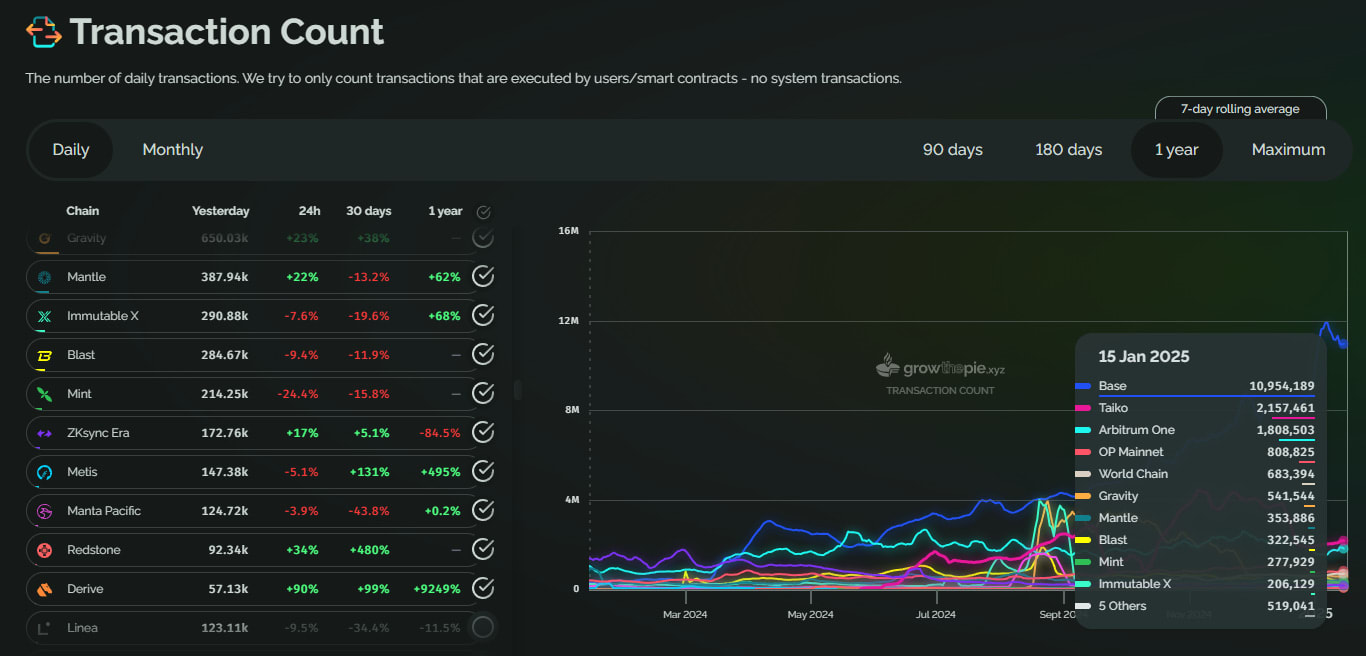
Task: Enable the Linea chain checkbox
Action: [x=483, y=628]
